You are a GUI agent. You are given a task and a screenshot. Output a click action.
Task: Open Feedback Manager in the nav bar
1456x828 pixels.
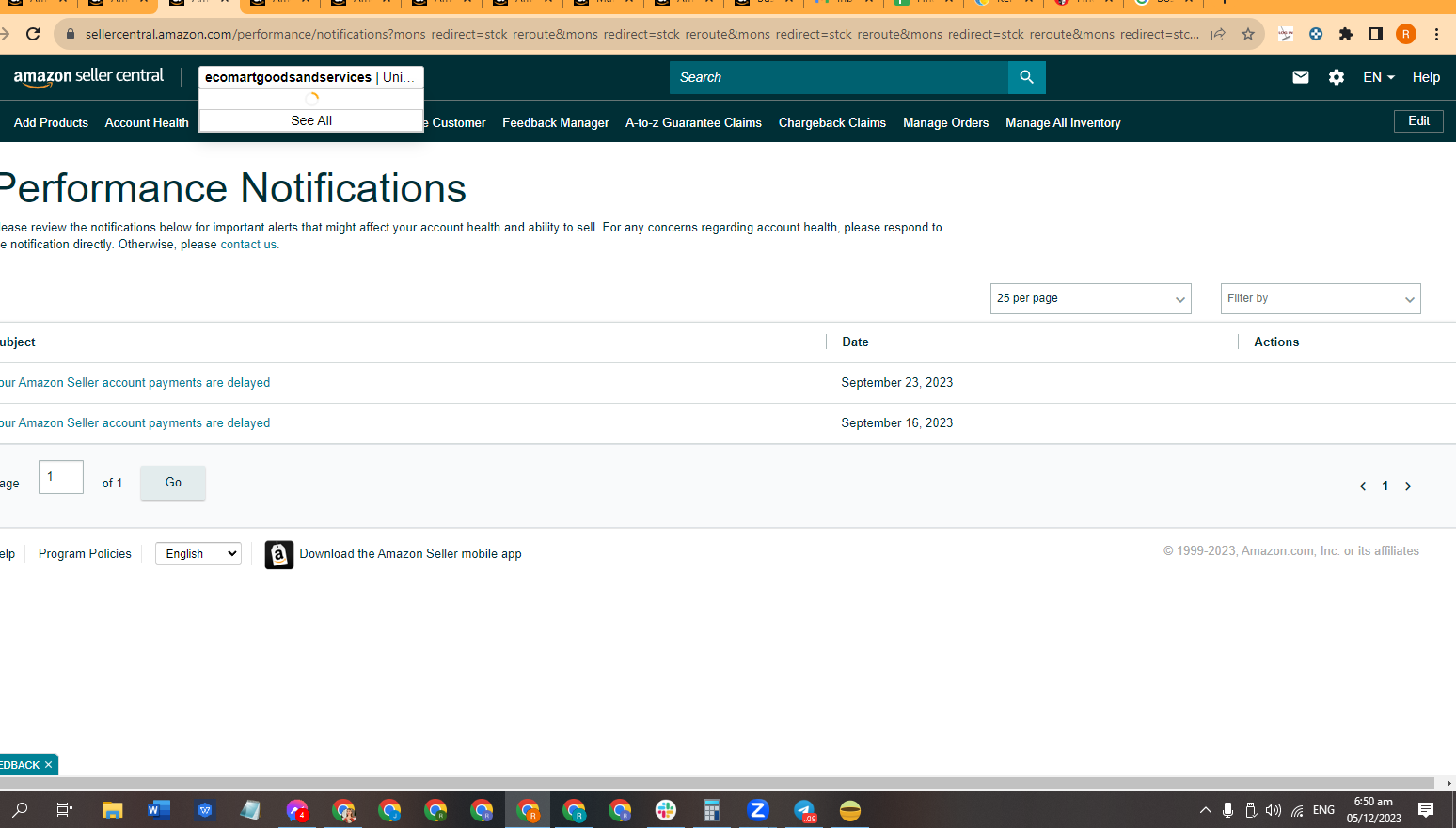point(556,122)
